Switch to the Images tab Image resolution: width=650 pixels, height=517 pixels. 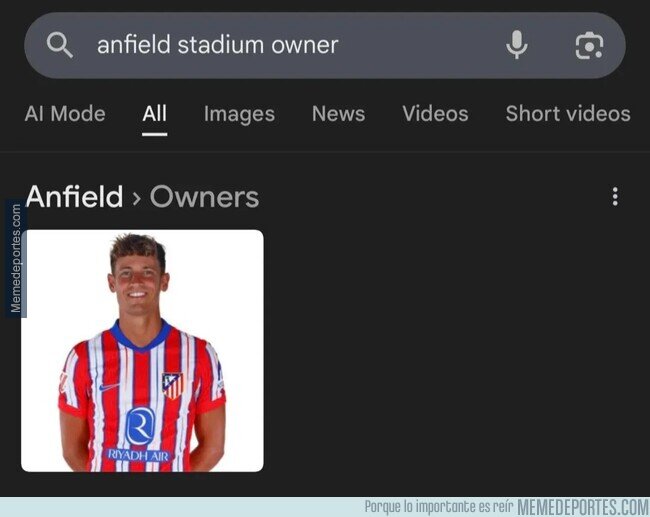pyautogui.click(x=239, y=114)
